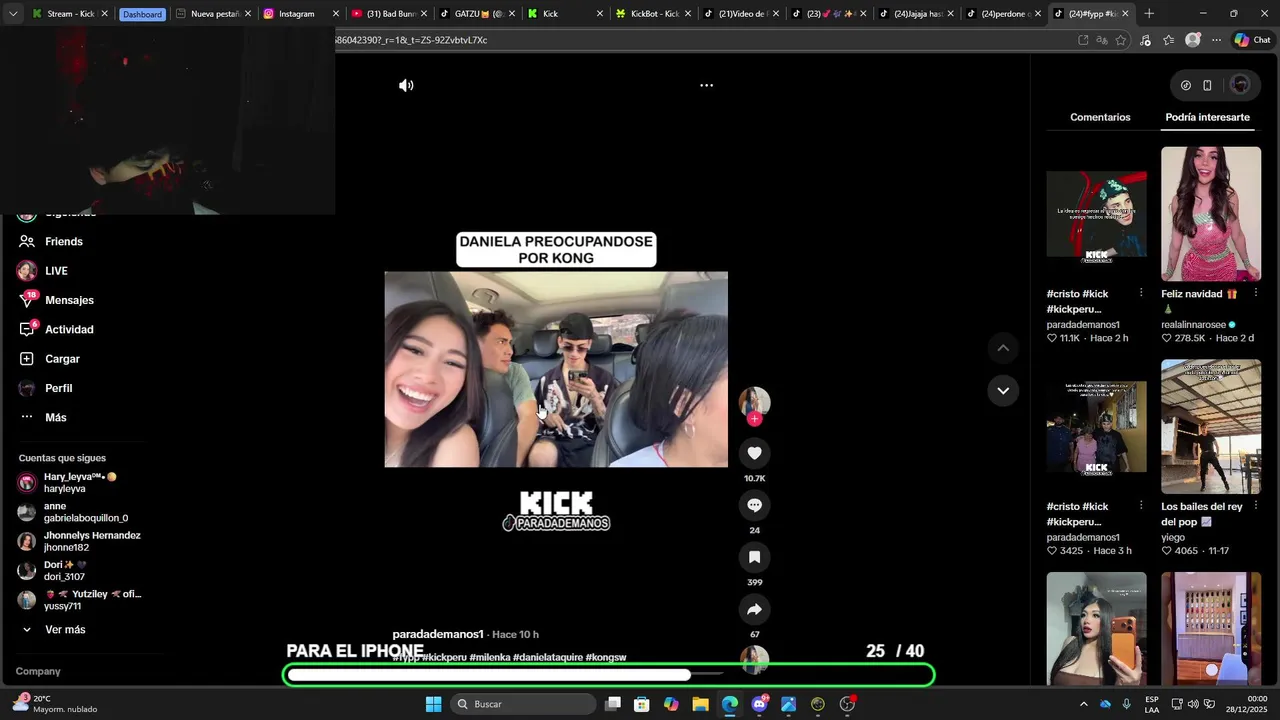Go to previous video with up chevron
The width and height of the screenshot is (1280, 720).
tap(1003, 348)
